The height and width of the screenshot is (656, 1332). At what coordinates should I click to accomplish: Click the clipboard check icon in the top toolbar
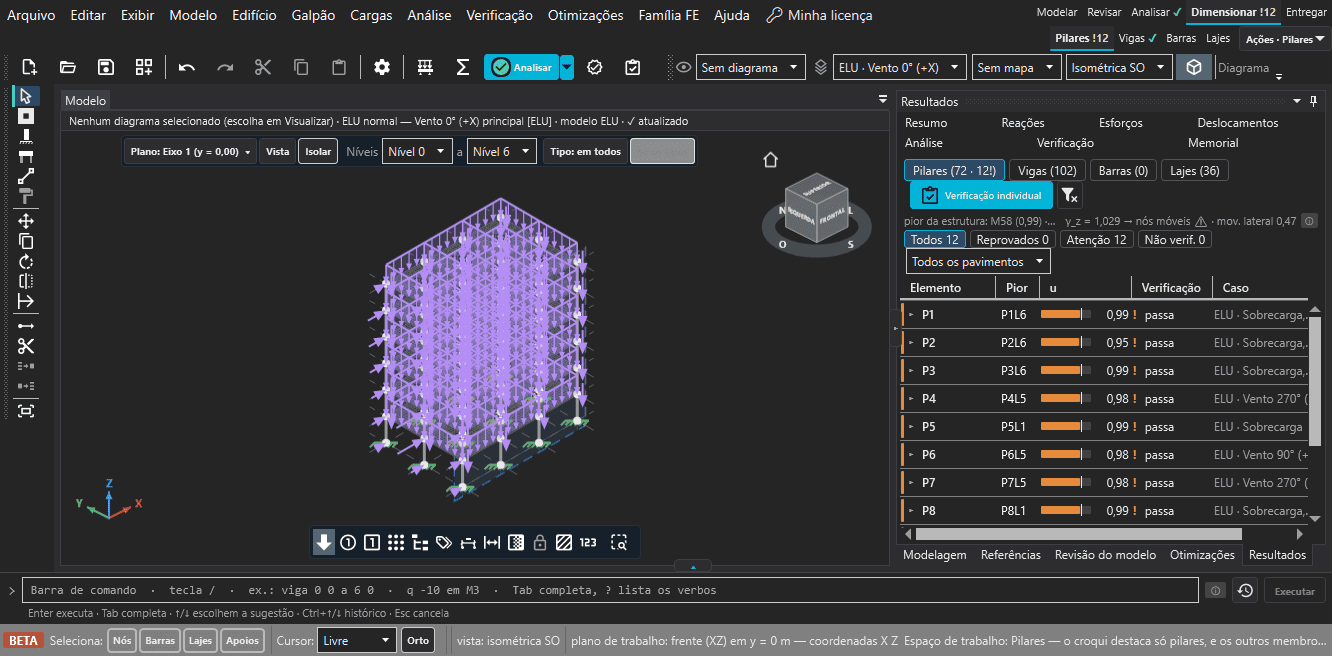tap(632, 67)
